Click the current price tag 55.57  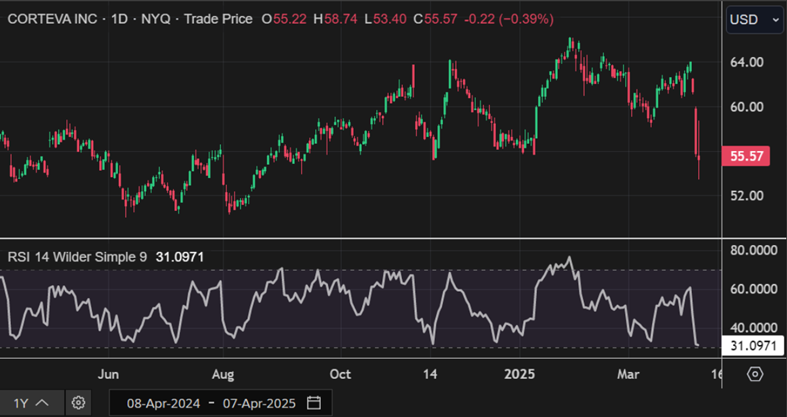[748, 157]
